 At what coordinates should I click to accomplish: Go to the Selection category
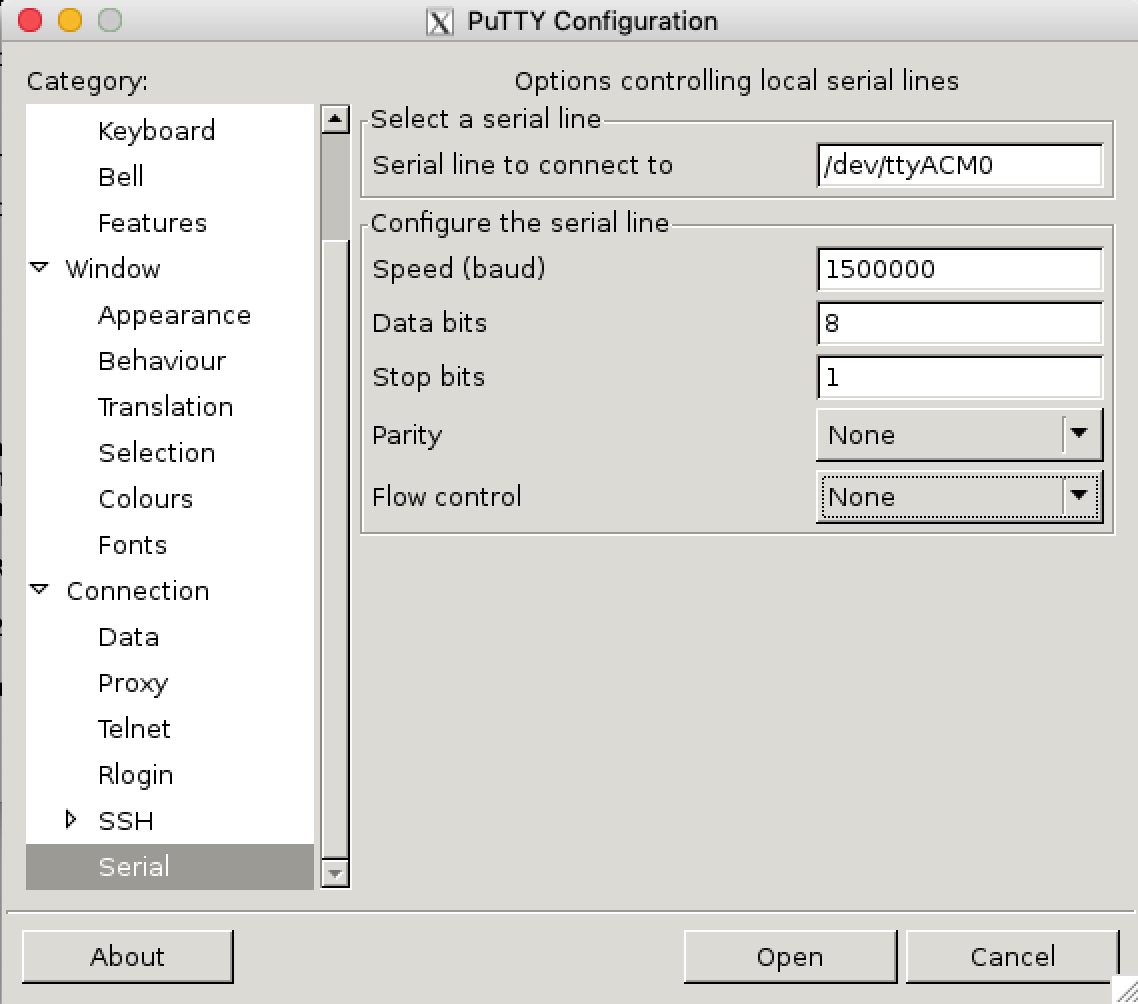coord(157,453)
